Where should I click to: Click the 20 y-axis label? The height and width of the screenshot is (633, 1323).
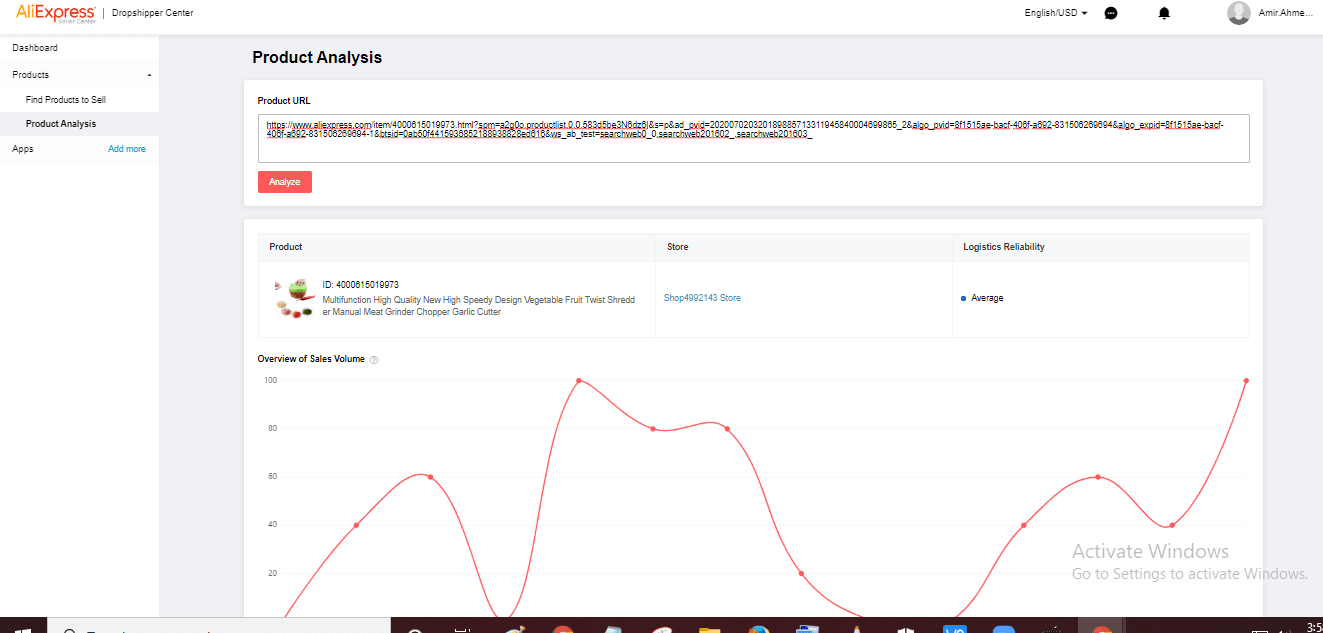click(270, 573)
